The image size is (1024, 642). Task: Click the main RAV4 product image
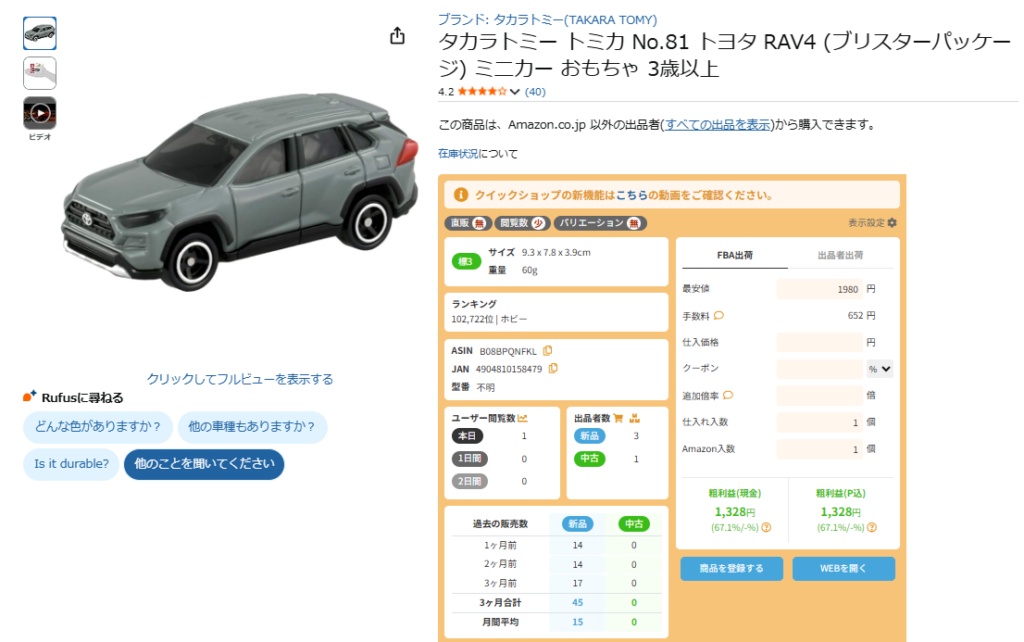[240, 193]
